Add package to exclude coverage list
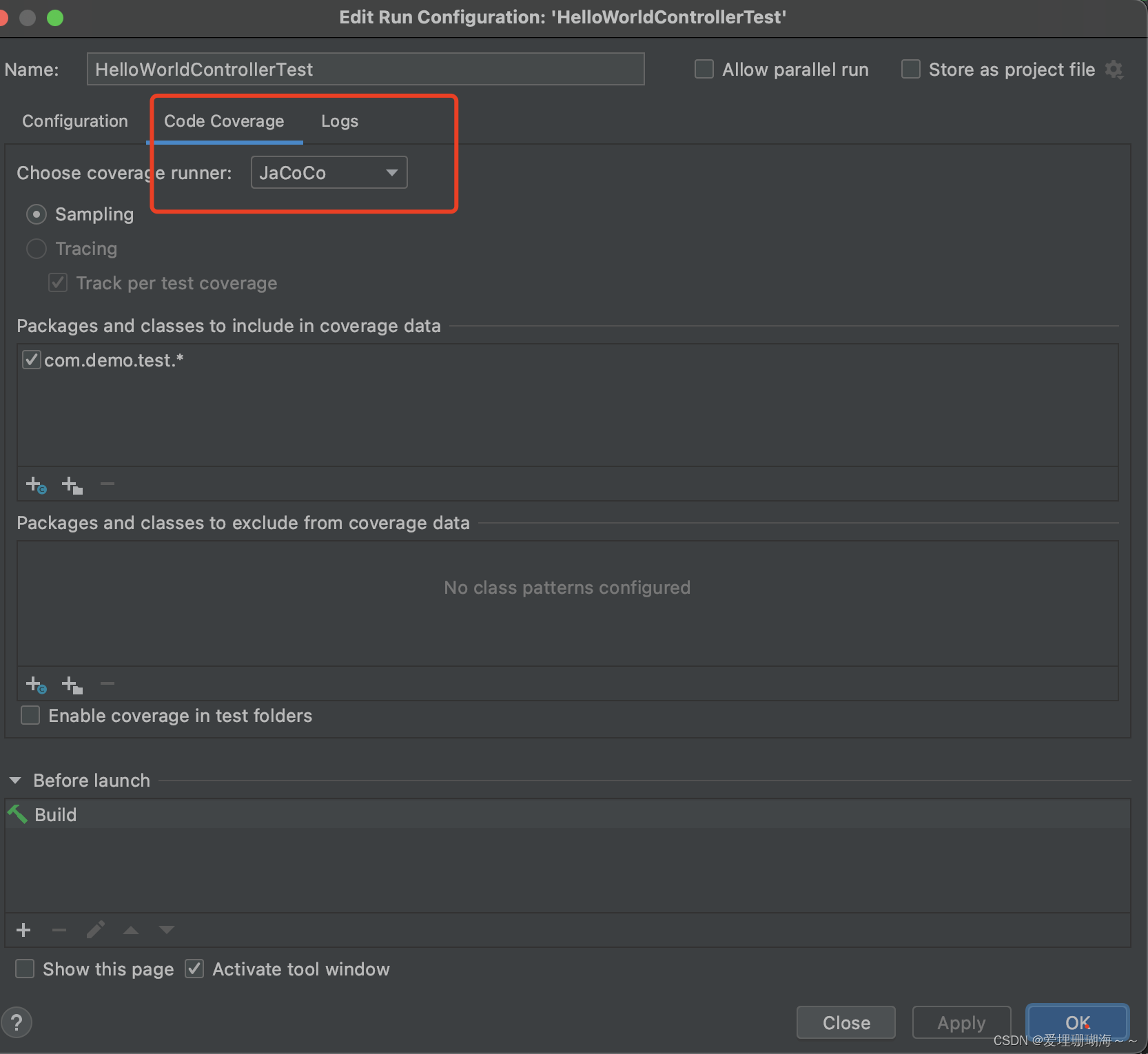 [x=72, y=685]
